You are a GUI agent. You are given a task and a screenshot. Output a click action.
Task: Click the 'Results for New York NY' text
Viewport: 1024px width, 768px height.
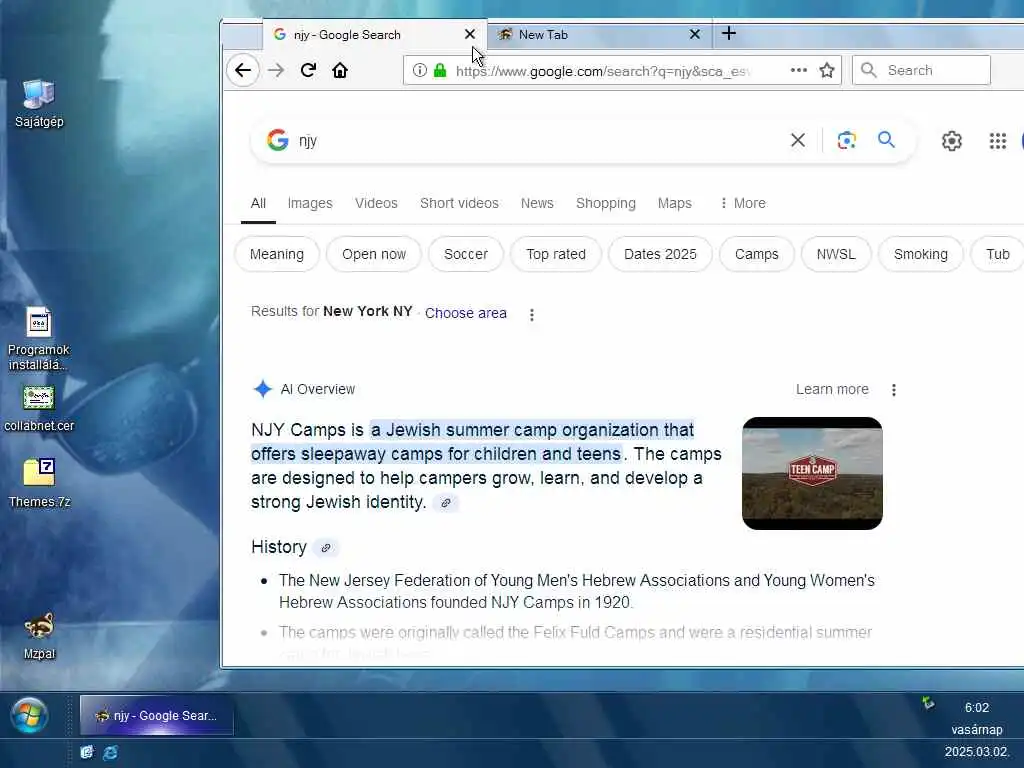[331, 312]
